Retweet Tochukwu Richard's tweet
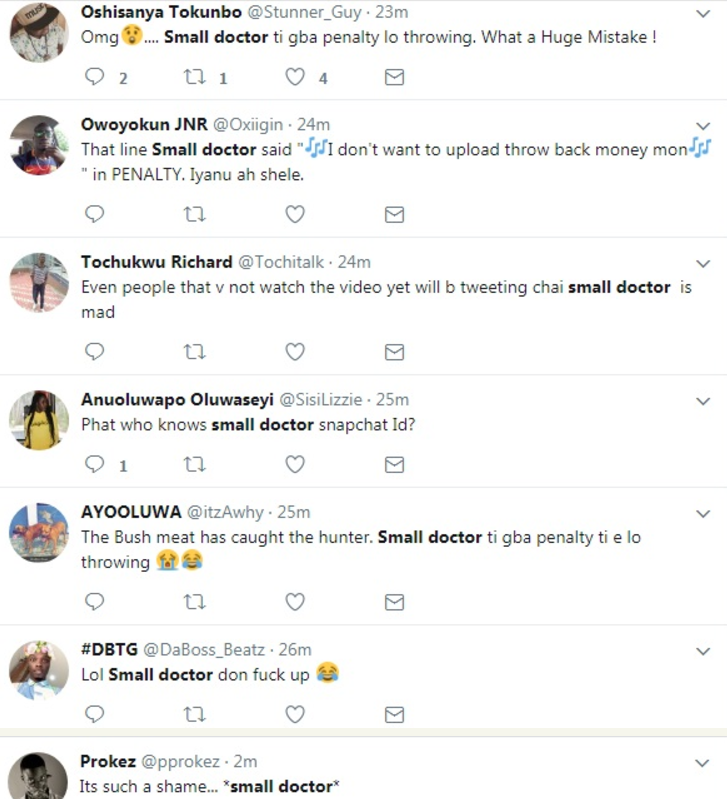727x799 pixels. (x=195, y=351)
